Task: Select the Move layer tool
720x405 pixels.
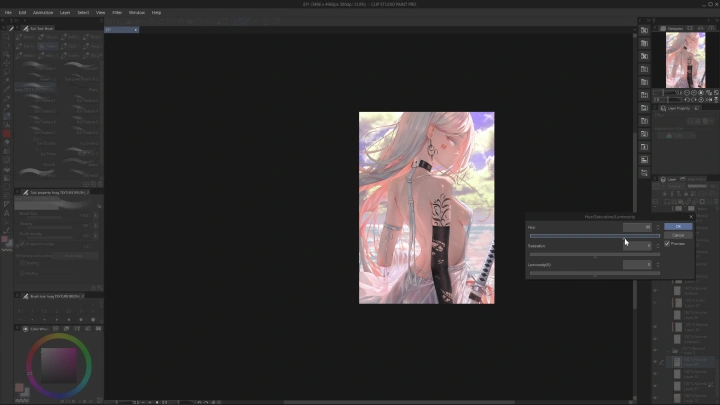Action: (6, 63)
